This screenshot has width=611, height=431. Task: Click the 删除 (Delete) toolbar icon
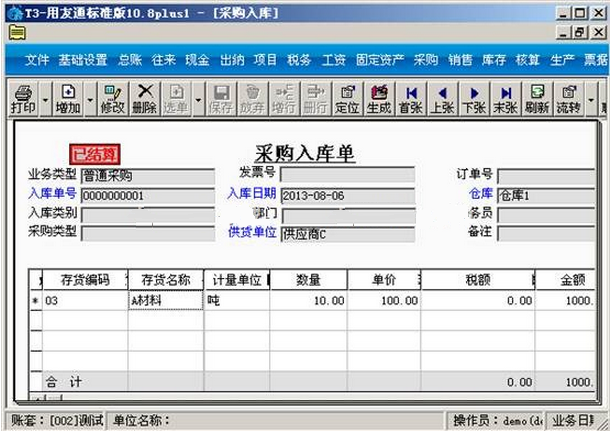144,98
